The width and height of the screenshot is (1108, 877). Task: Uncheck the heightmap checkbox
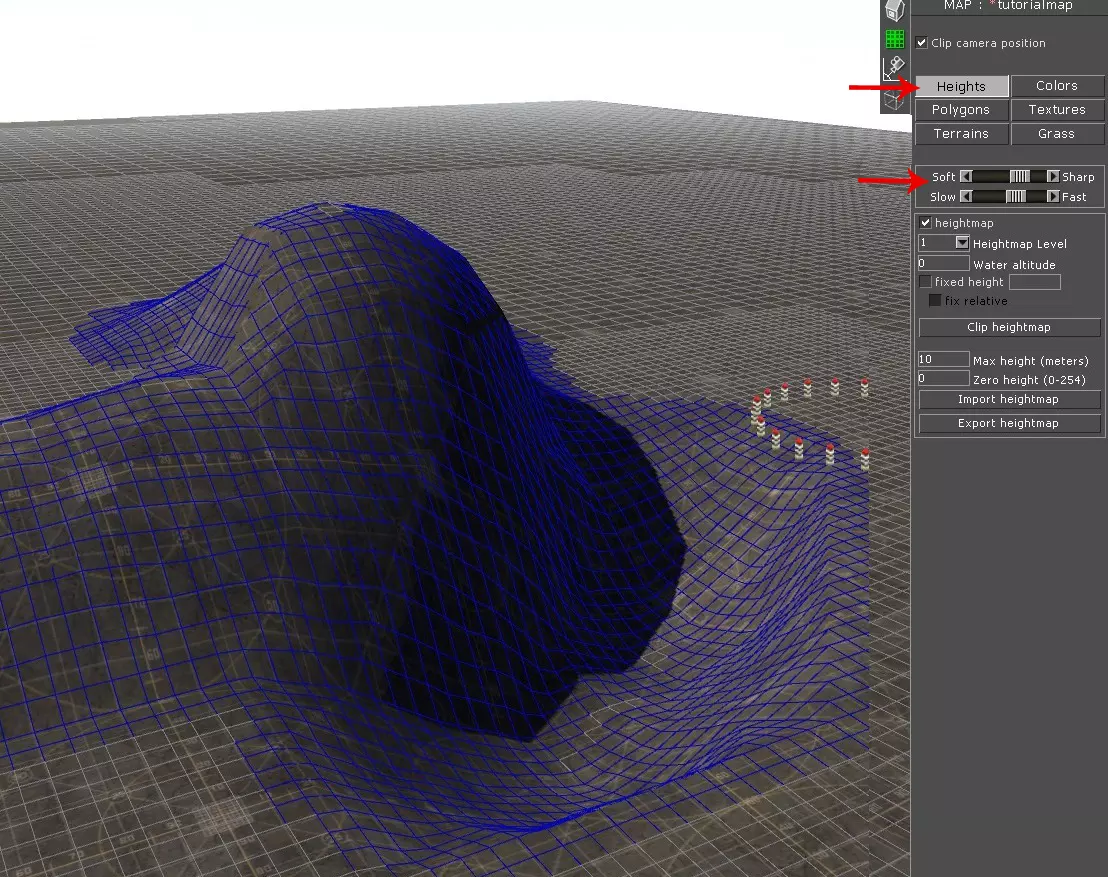click(x=926, y=223)
